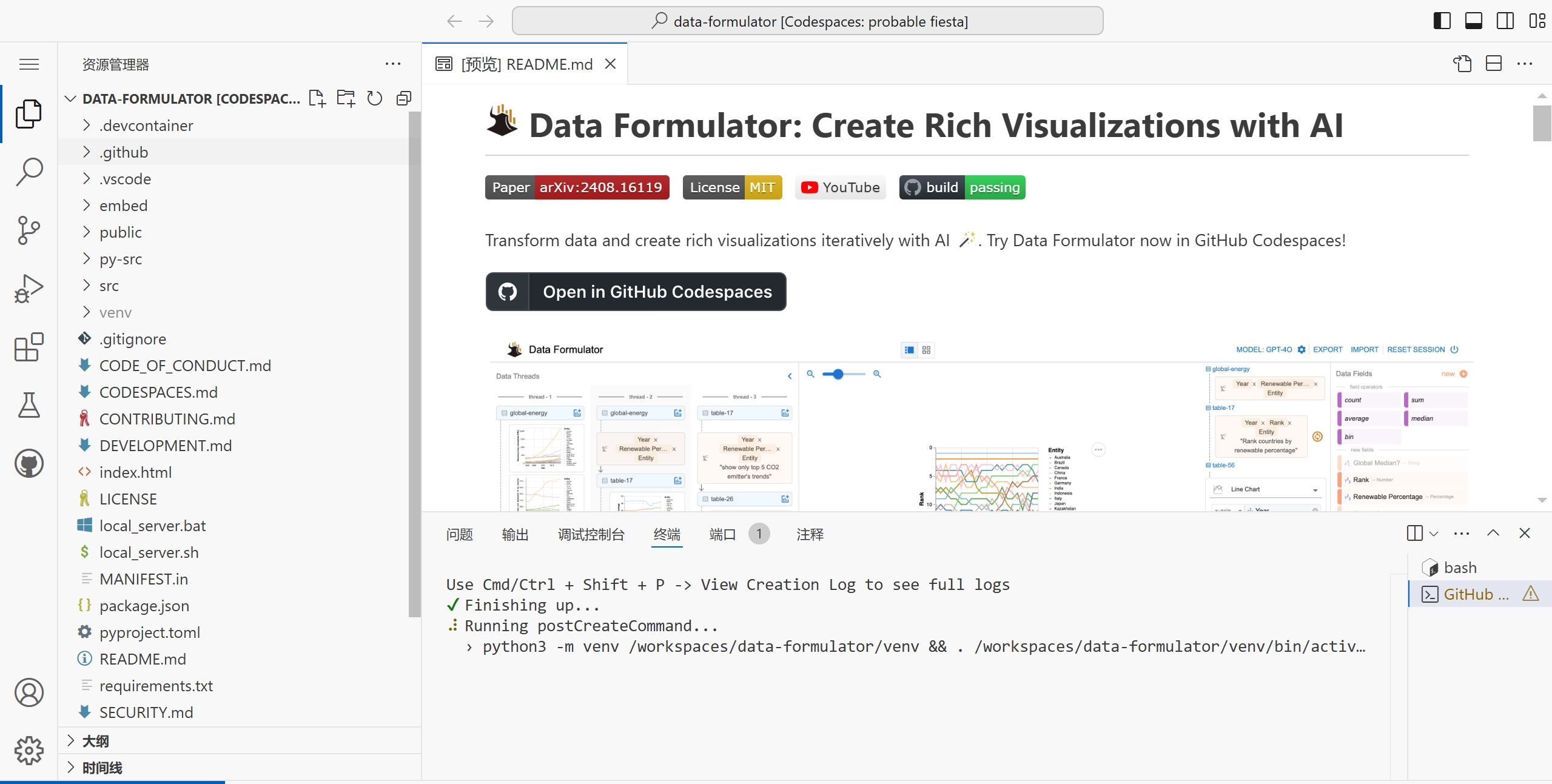Viewport: 1552px width, 784px height.
Task: Open terminal panel more actions
Action: [x=1462, y=534]
